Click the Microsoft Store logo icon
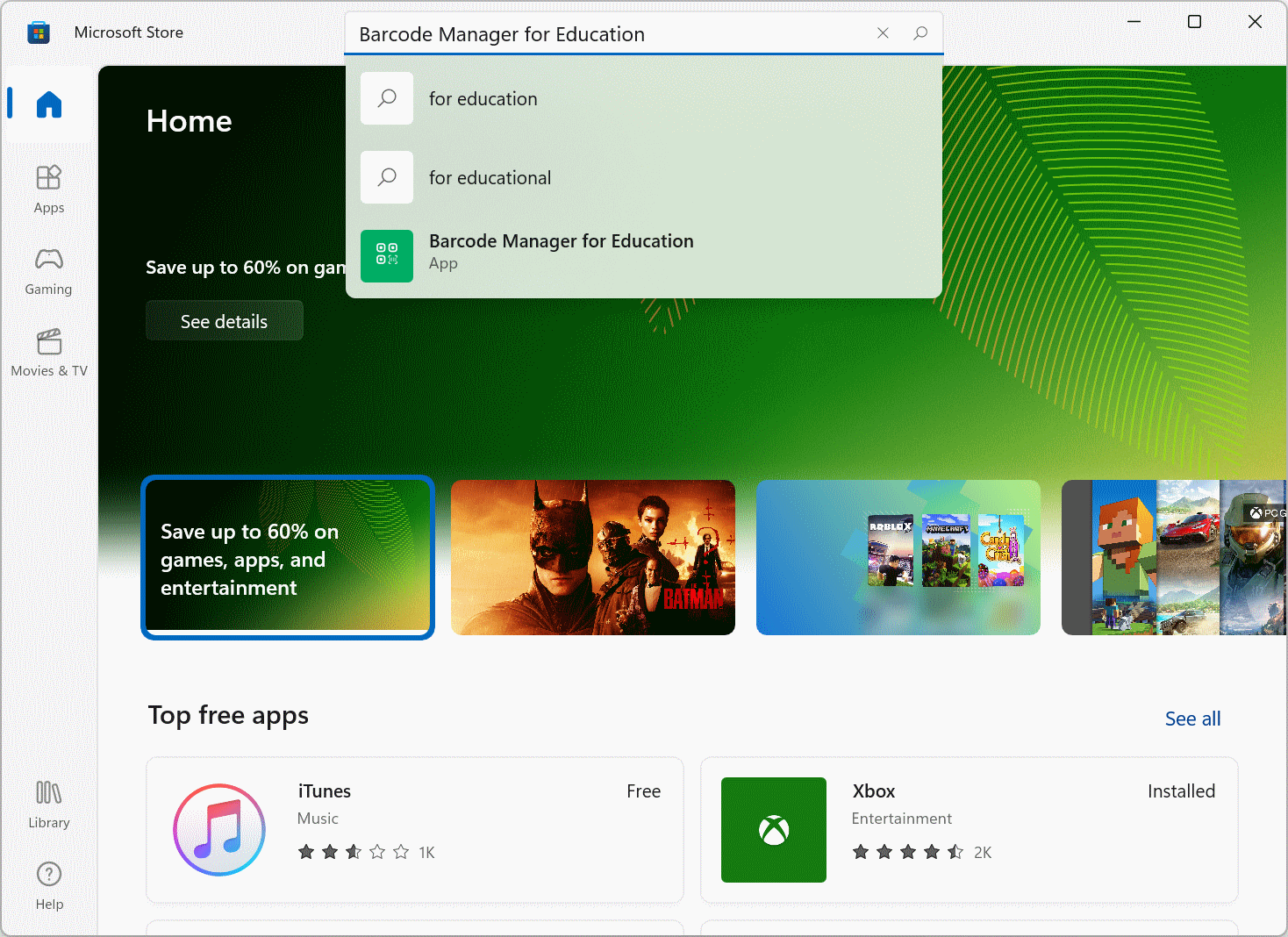 pos(39,33)
